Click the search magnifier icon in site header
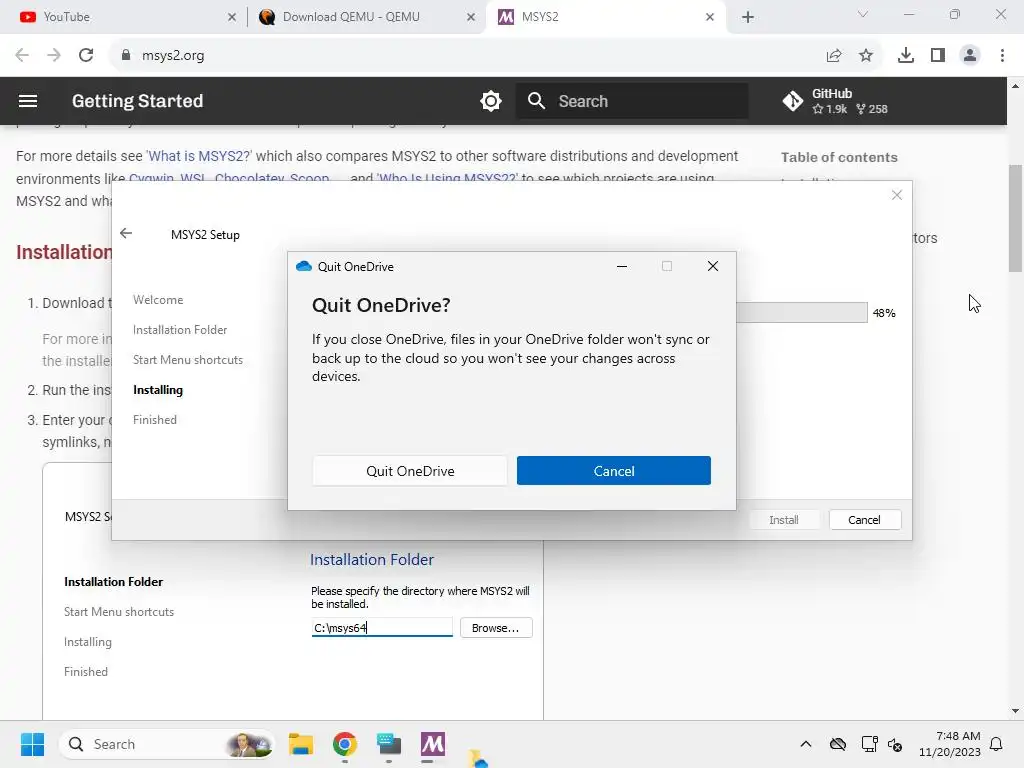 [x=537, y=101]
